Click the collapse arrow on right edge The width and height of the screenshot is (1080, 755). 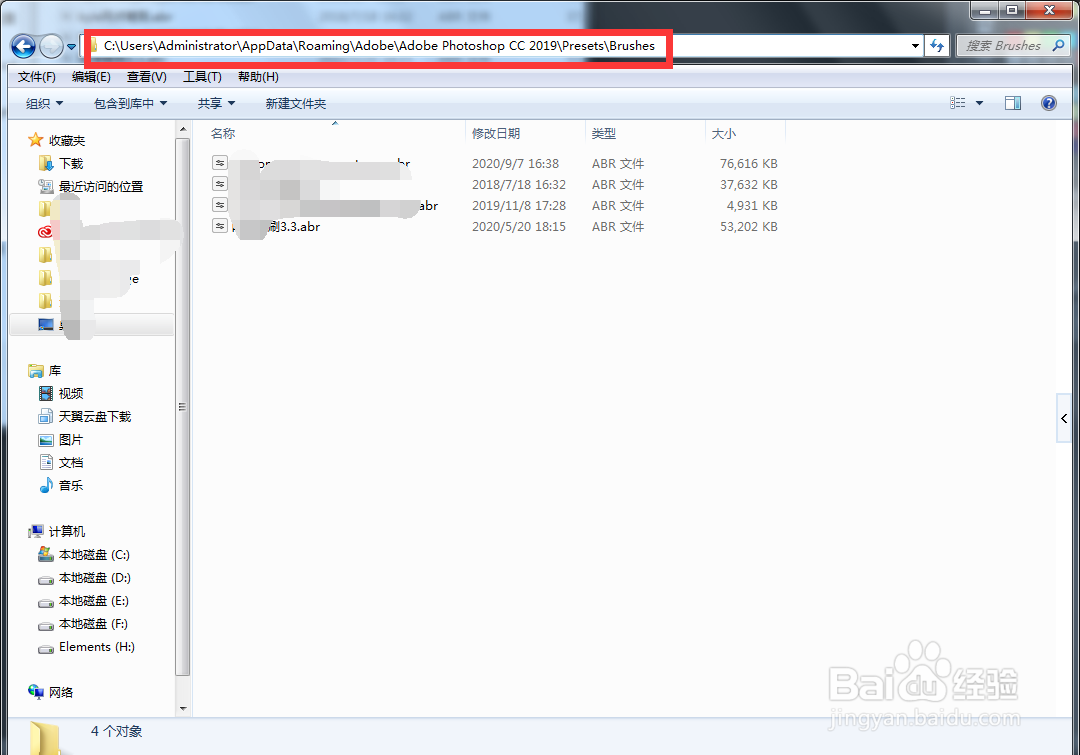(x=1063, y=418)
